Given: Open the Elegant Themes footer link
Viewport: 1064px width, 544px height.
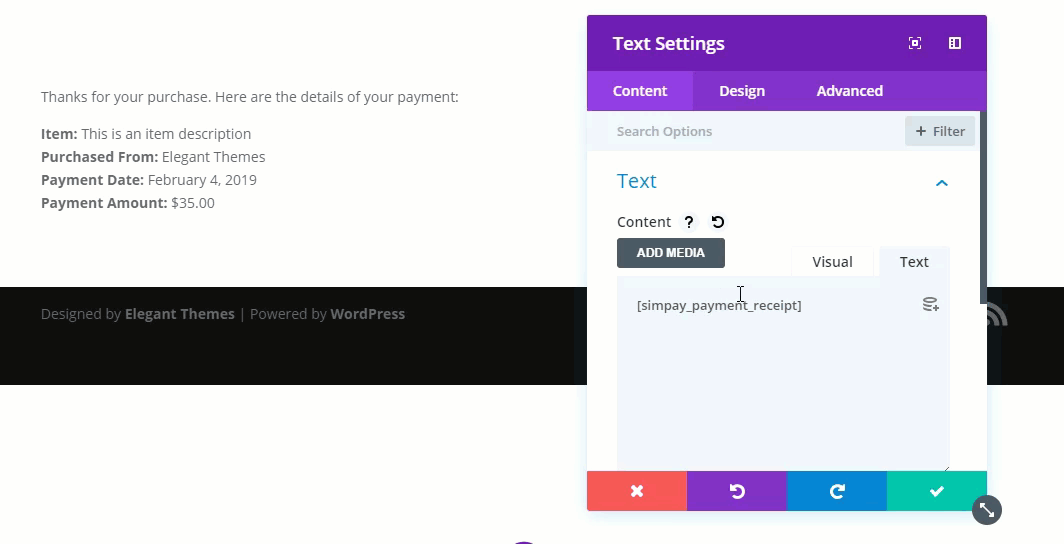Looking at the screenshot, I should coord(180,314).
